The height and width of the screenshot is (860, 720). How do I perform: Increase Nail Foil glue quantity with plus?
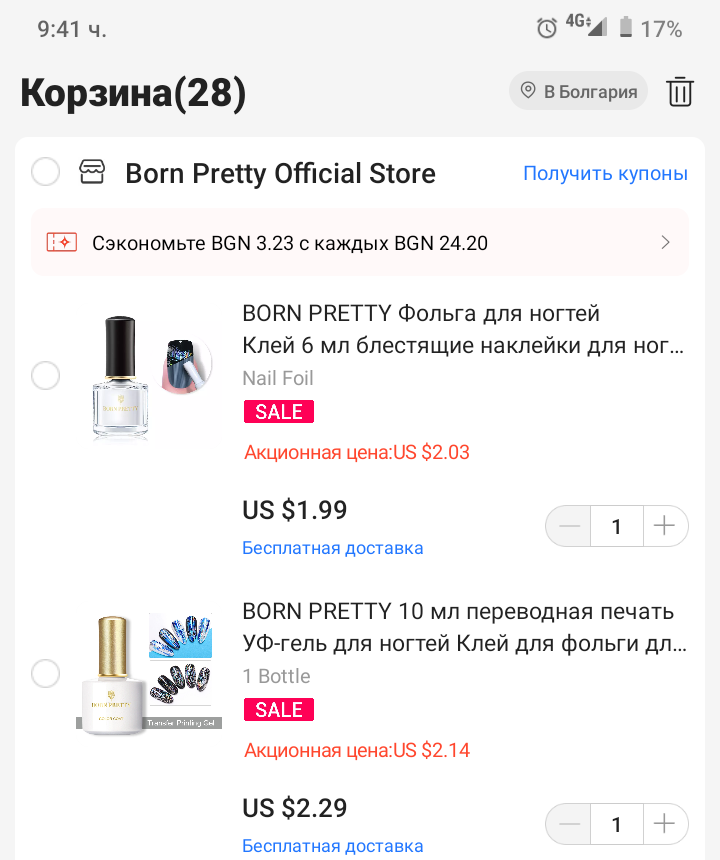pyautogui.click(x=664, y=526)
